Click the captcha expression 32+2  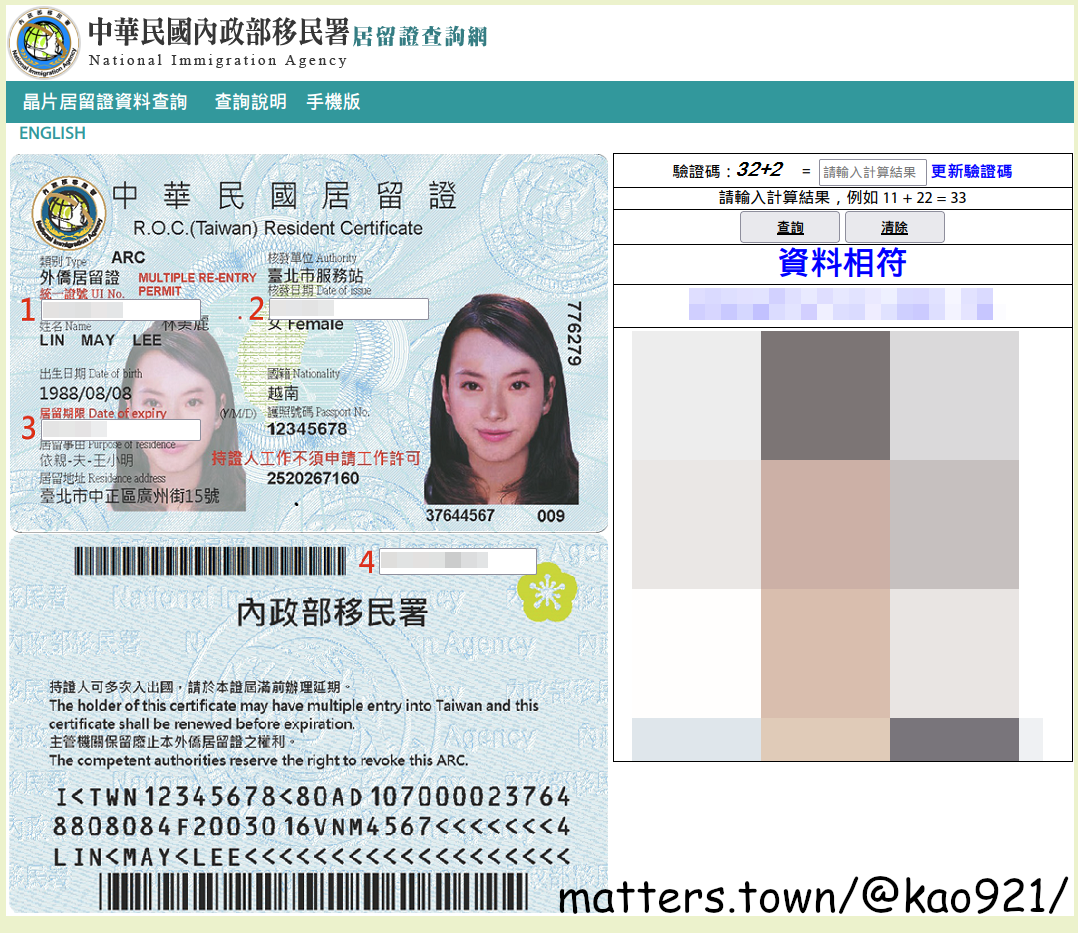[x=760, y=169]
